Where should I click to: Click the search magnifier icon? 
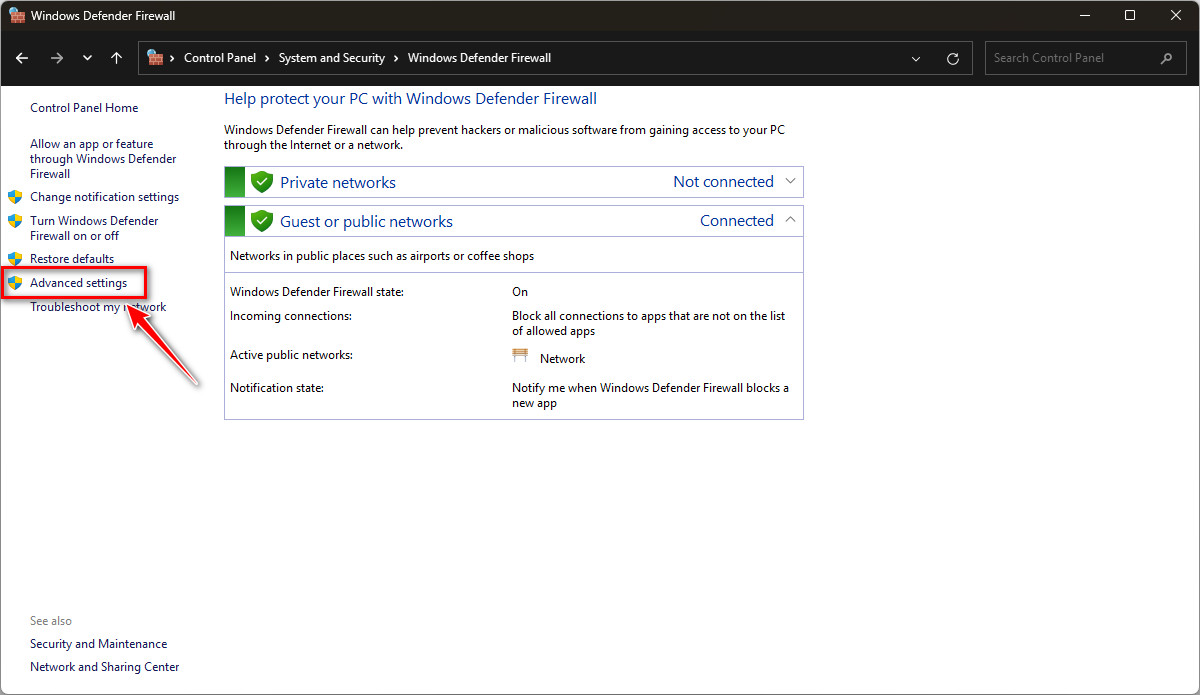coord(1167,58)
